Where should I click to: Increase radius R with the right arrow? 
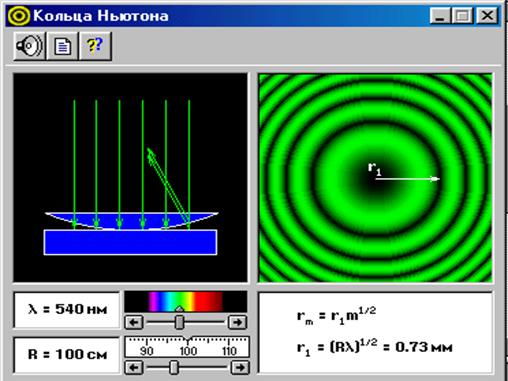point(240,367)
